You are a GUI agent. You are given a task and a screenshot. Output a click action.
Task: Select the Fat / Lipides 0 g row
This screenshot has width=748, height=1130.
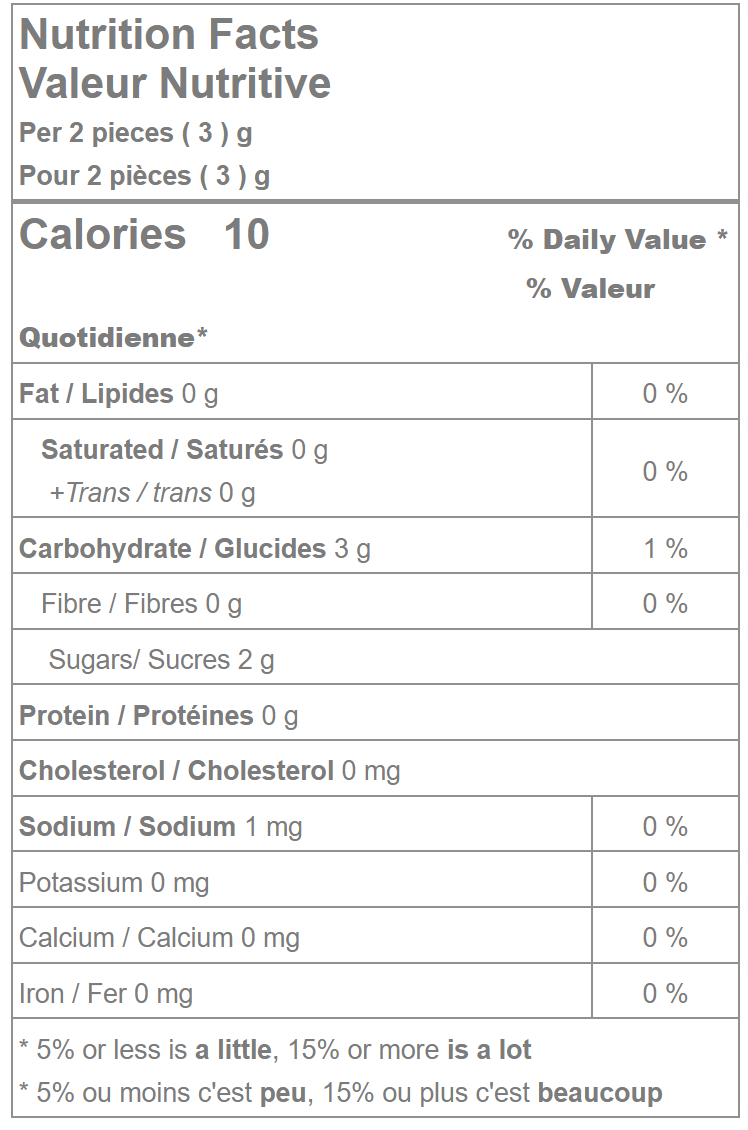coord(119,394)
